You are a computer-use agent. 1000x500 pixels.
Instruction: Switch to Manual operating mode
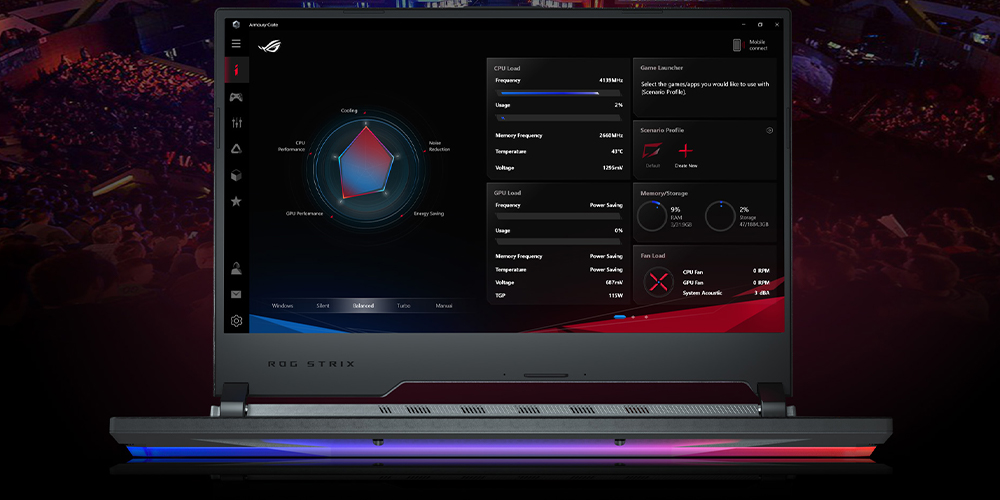pyautogui.click(x=444, y=306)
